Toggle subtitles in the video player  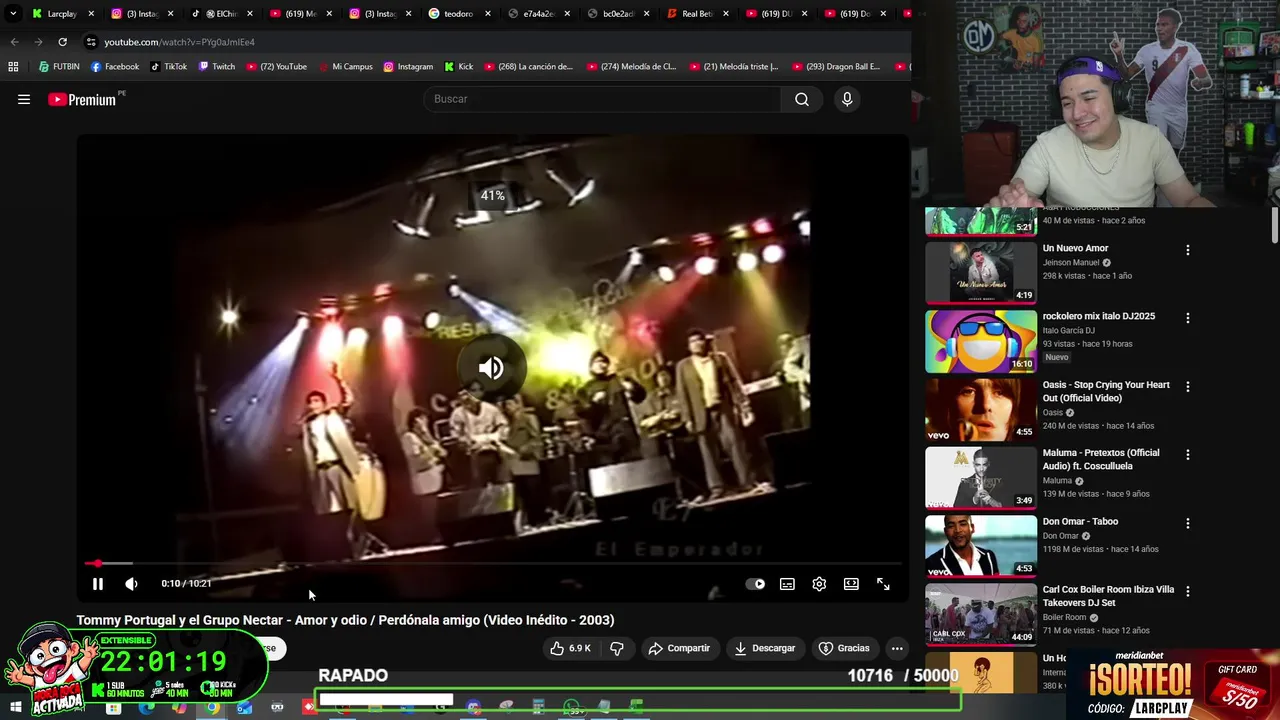tap(787, 584)
